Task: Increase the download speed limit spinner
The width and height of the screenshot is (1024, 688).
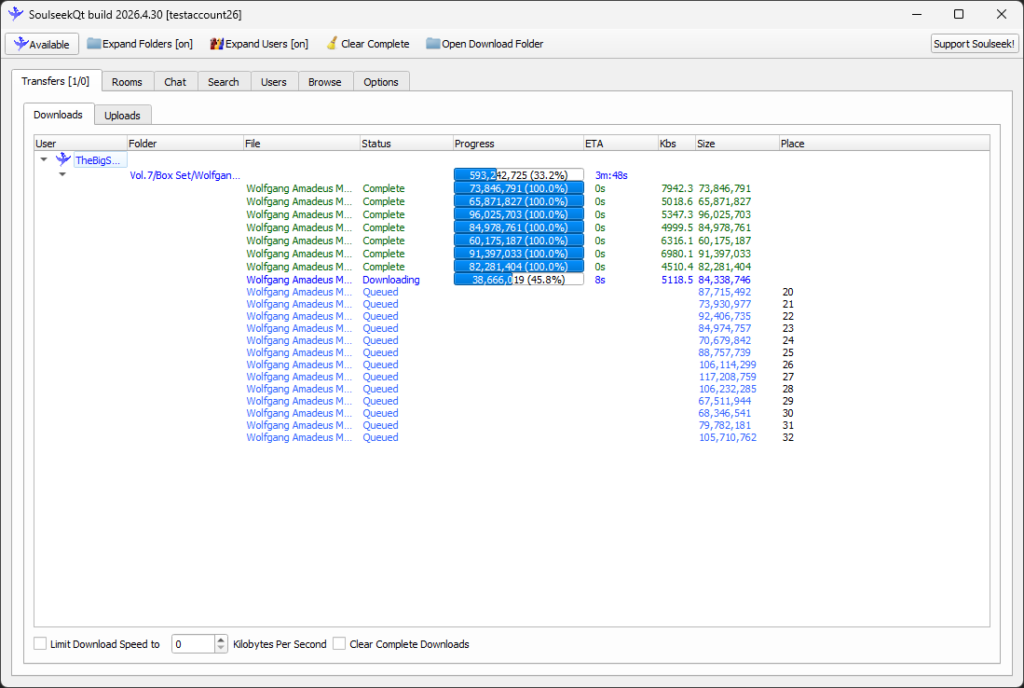Action: pyautogui.click(x=221, y=640)
